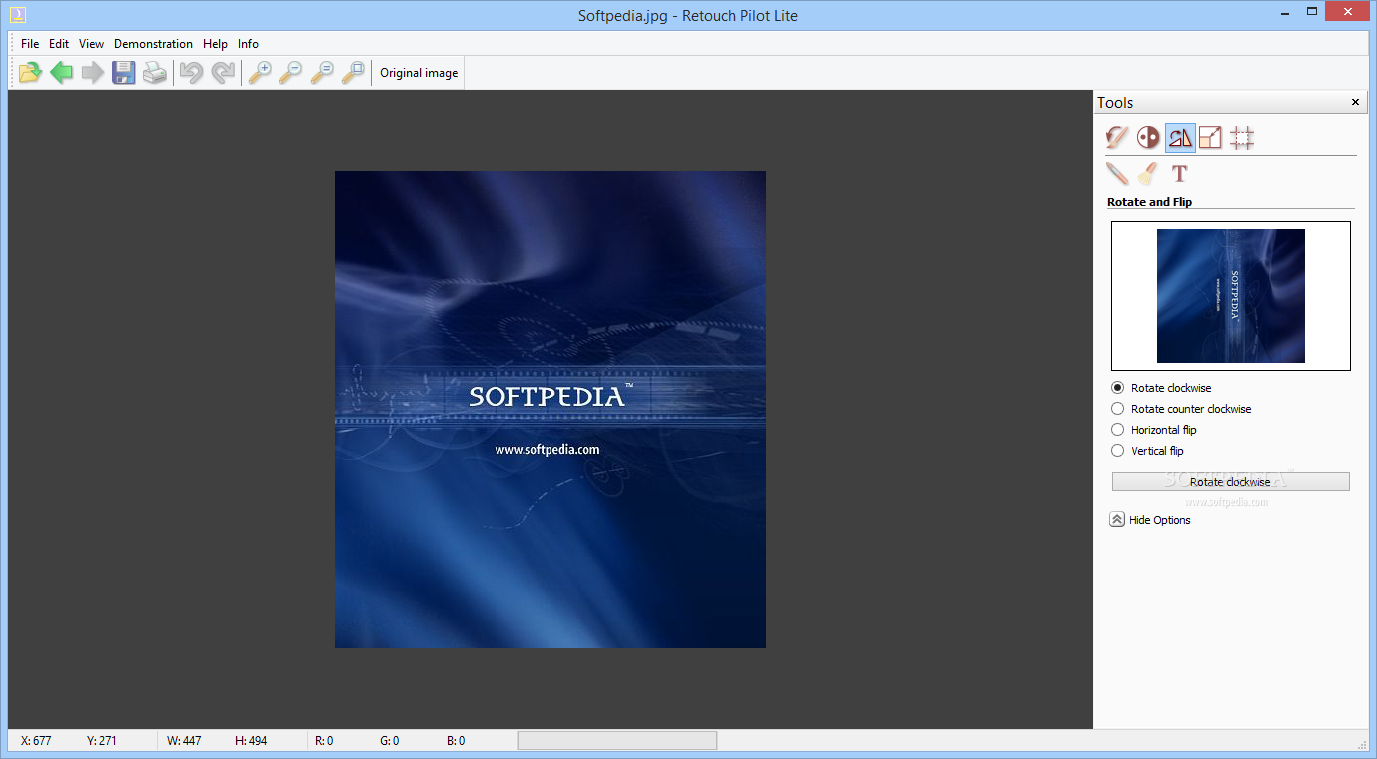The width and height of the screenshot is (1377, 759).
Task: Click the 'Tools' panel title
Action: pyautogui.click(x=1115, y=103)
